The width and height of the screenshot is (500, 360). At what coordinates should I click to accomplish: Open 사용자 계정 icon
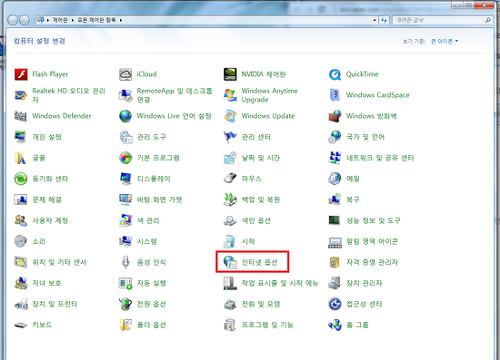pyautogui.click(x=21, y=220)
